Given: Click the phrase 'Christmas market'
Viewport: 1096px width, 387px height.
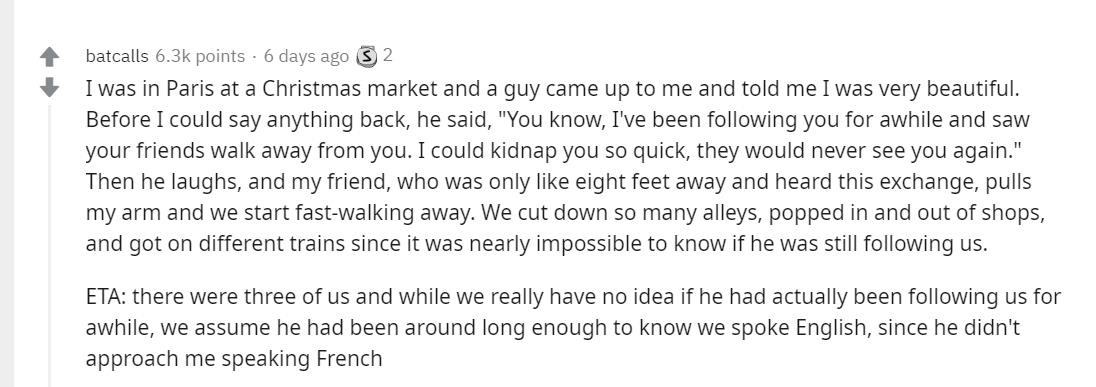Looking at the screenshot, I should 350,89.
